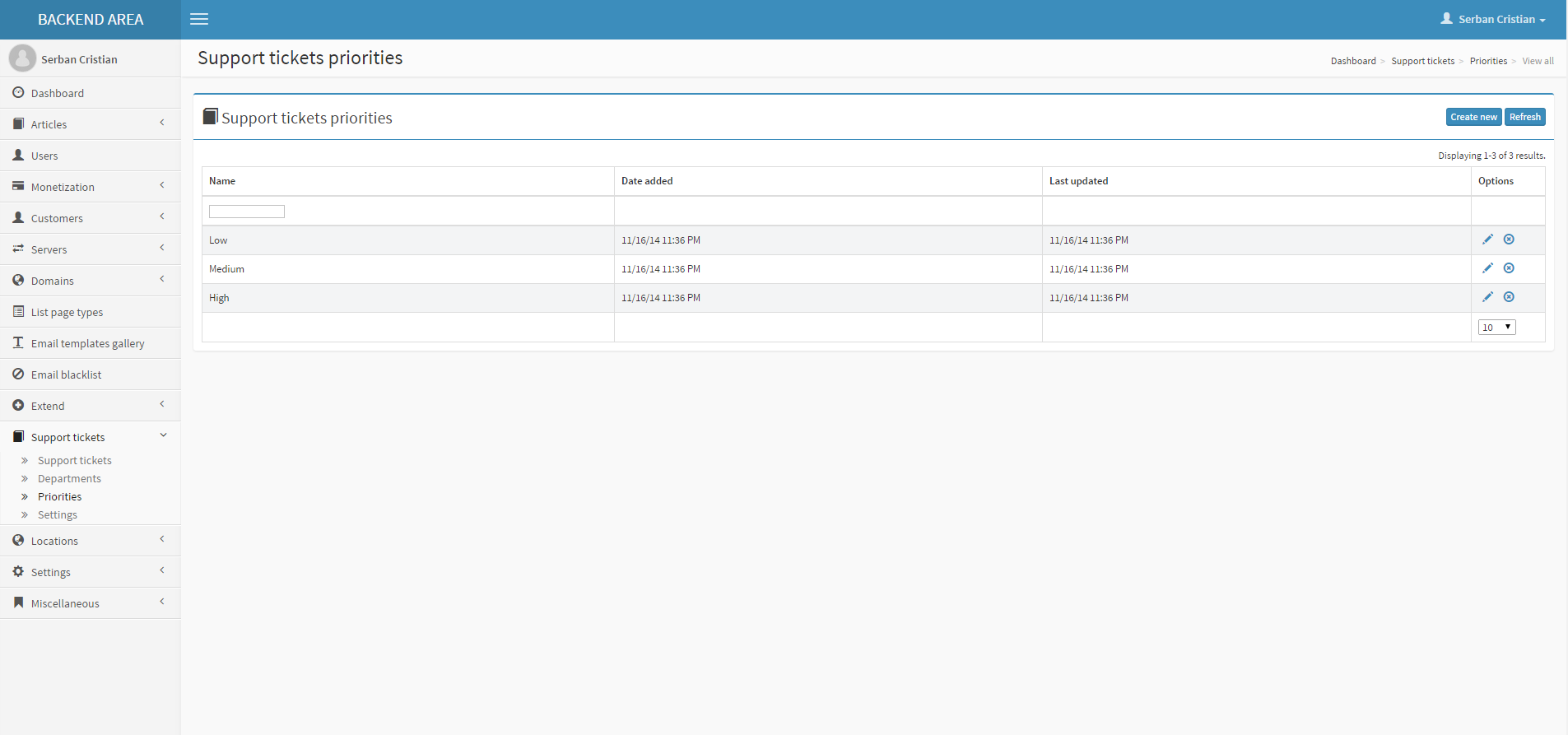Viewport: 1568px width, 735px height.
Task: Open the Serban Cristian user dropdown menu
Action: [x=1493, y=19]
